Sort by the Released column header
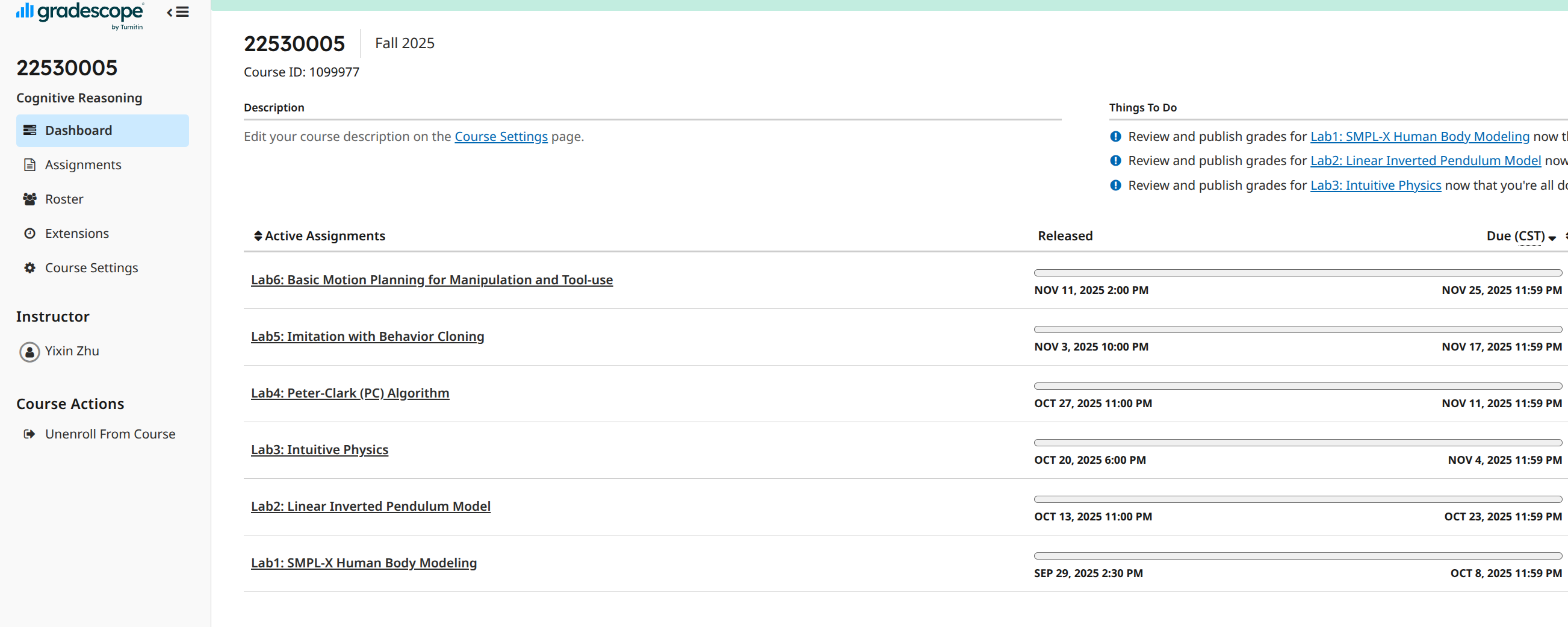Image resolution: width=1568 pixels, height=627 pixels. (1065, 236)
